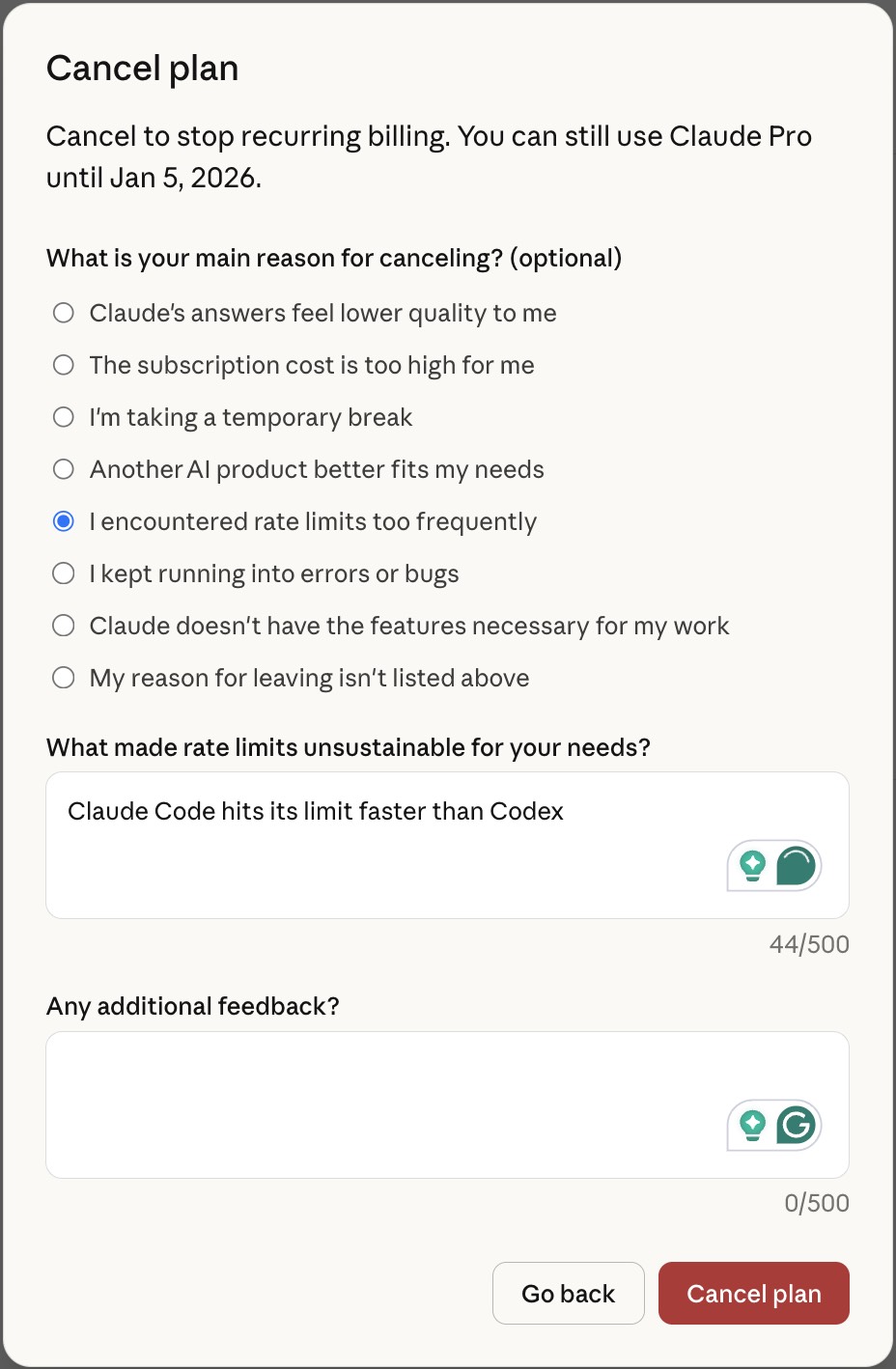
Task: Choose "The subscription cost is too high for me"
Action: [64, 365]
